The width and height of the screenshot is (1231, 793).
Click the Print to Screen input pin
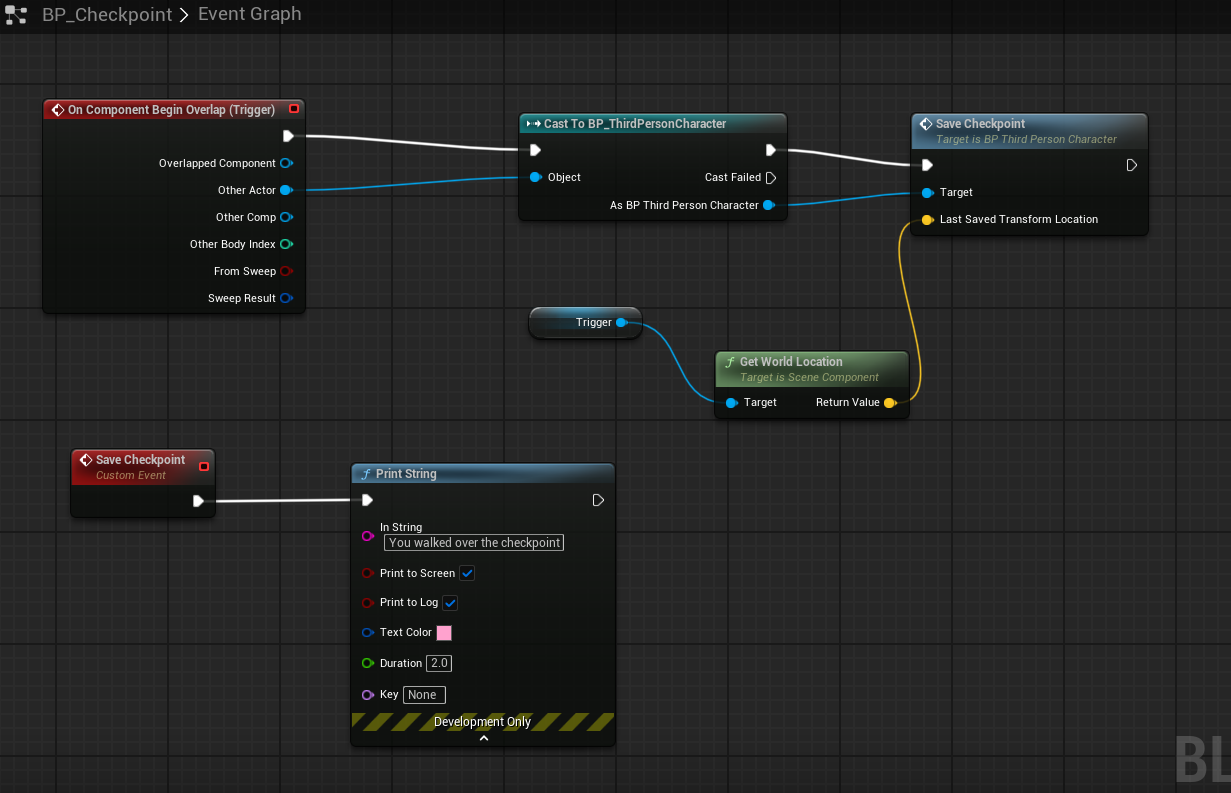click(x=368, y=573)
